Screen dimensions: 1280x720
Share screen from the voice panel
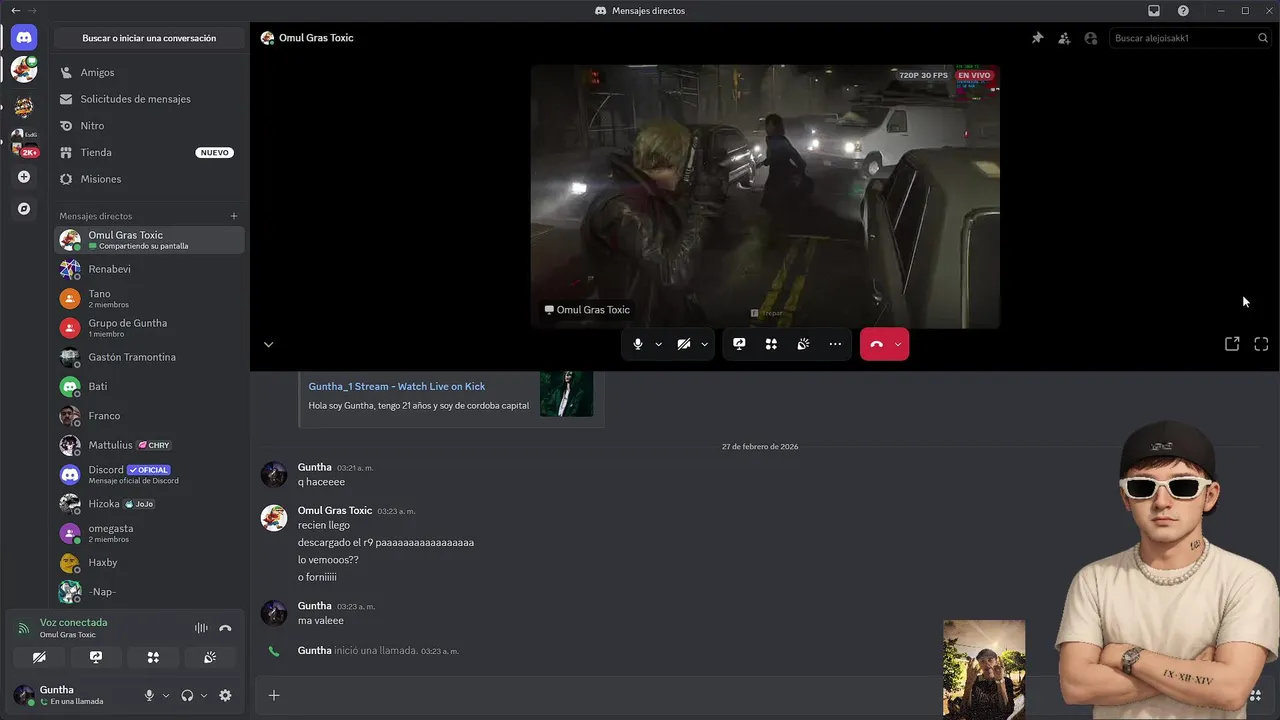[96, 657]
